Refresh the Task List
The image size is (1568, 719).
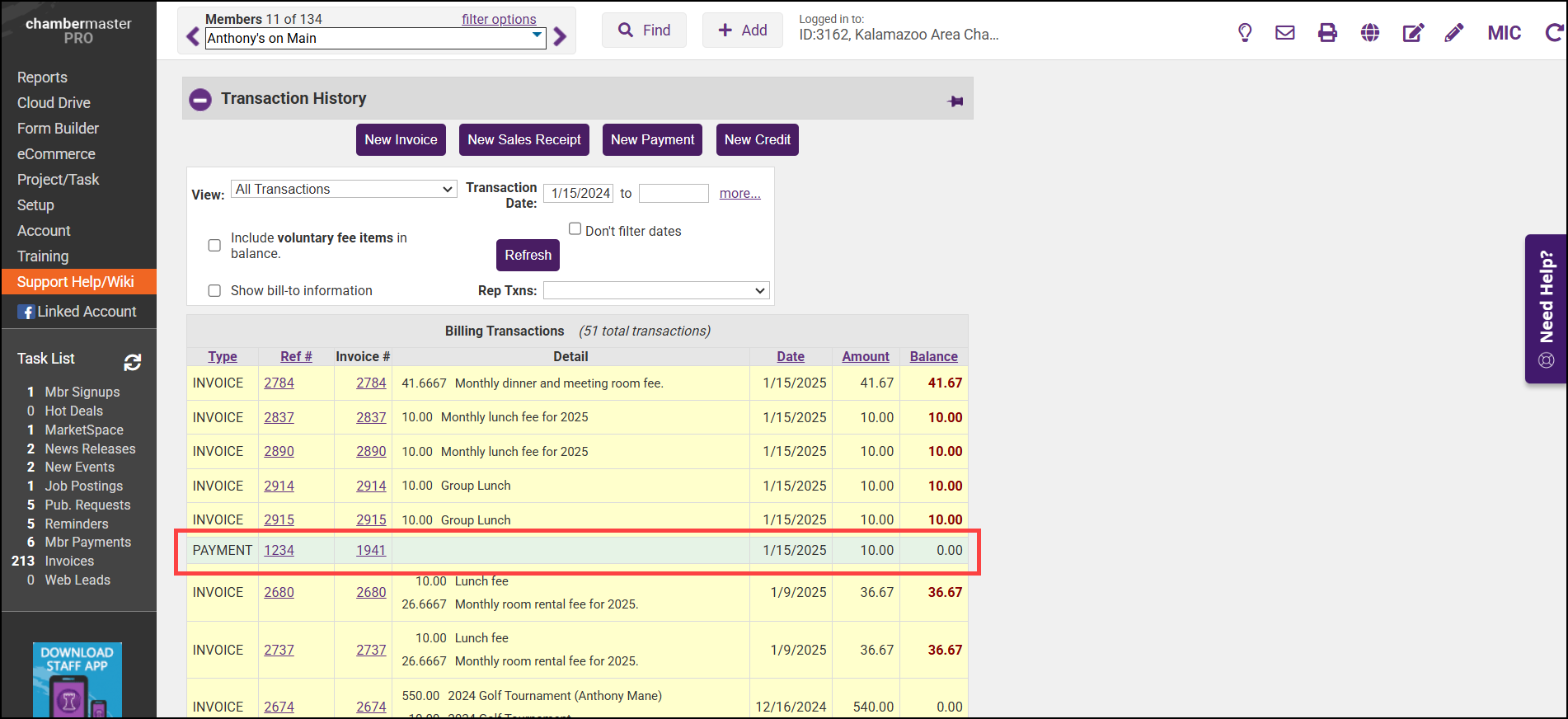133,362
